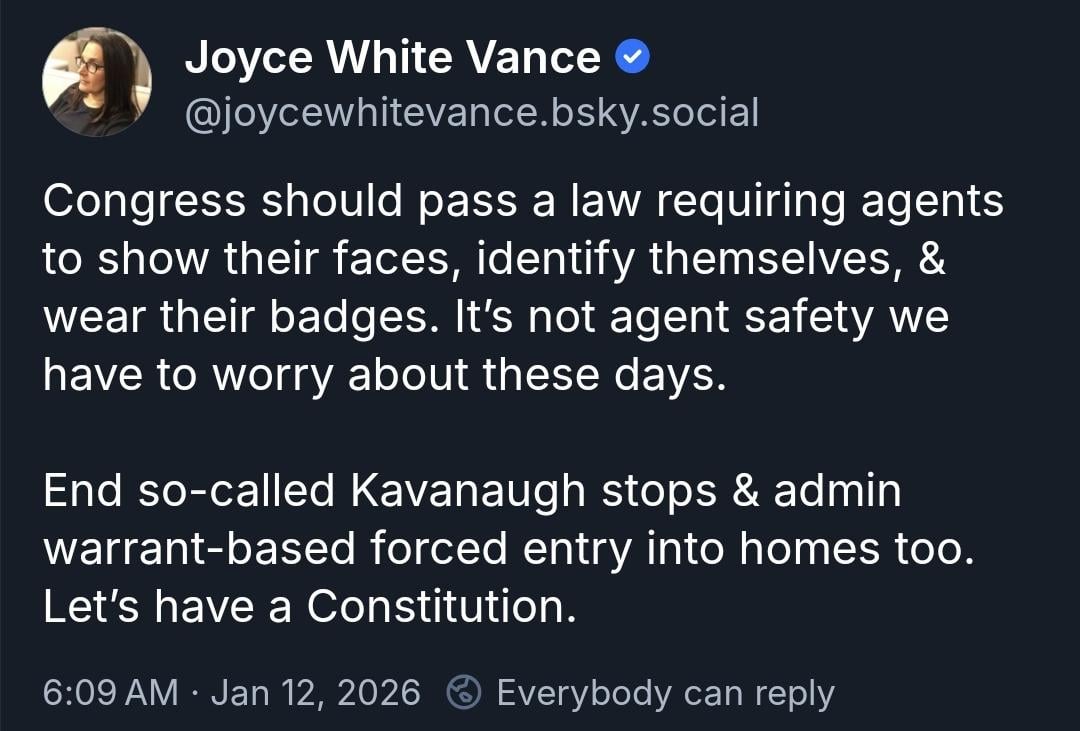Viewport: 1080px width, 731px height.
Task: Tap the blue verified checkmark badge
Action: (x=632, y=60)
